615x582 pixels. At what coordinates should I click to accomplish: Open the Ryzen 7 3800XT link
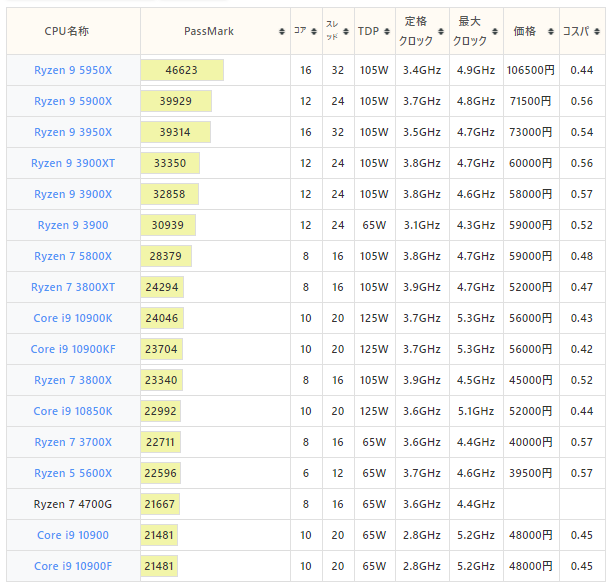click(73, 287)
